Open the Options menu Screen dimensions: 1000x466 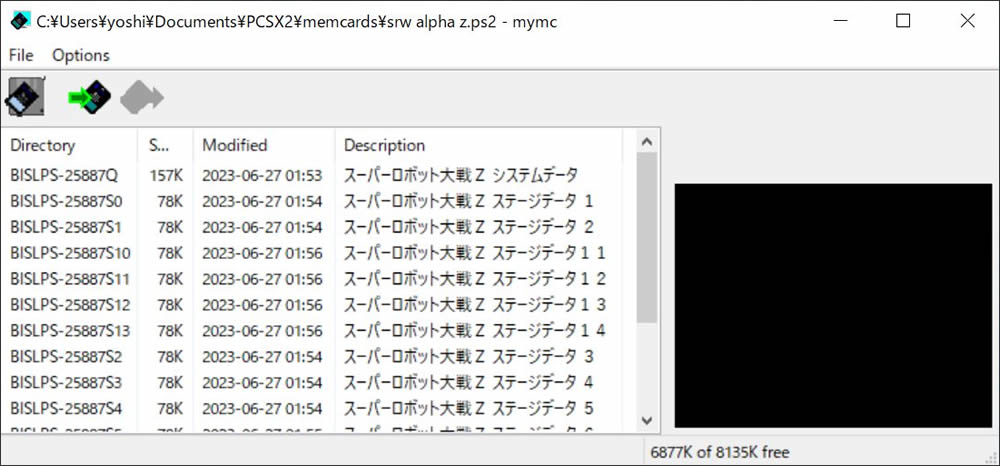point(81,55)
